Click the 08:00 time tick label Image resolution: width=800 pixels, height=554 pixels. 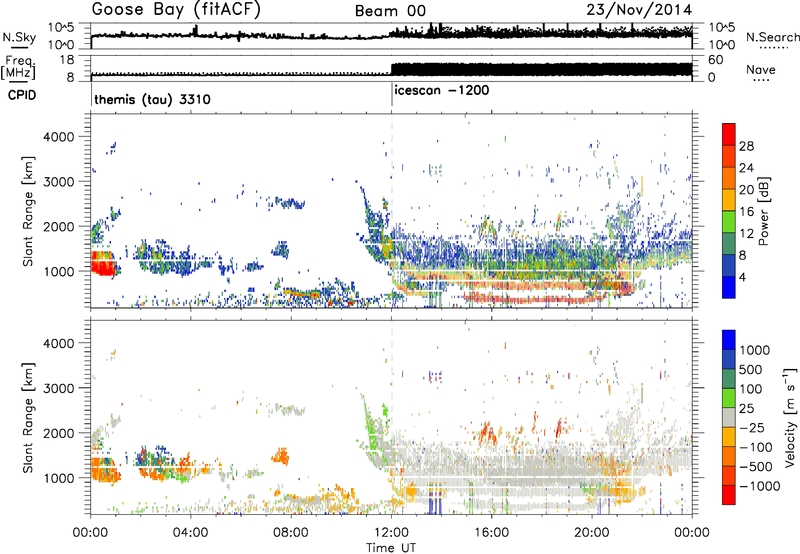(x=291, y=533)
